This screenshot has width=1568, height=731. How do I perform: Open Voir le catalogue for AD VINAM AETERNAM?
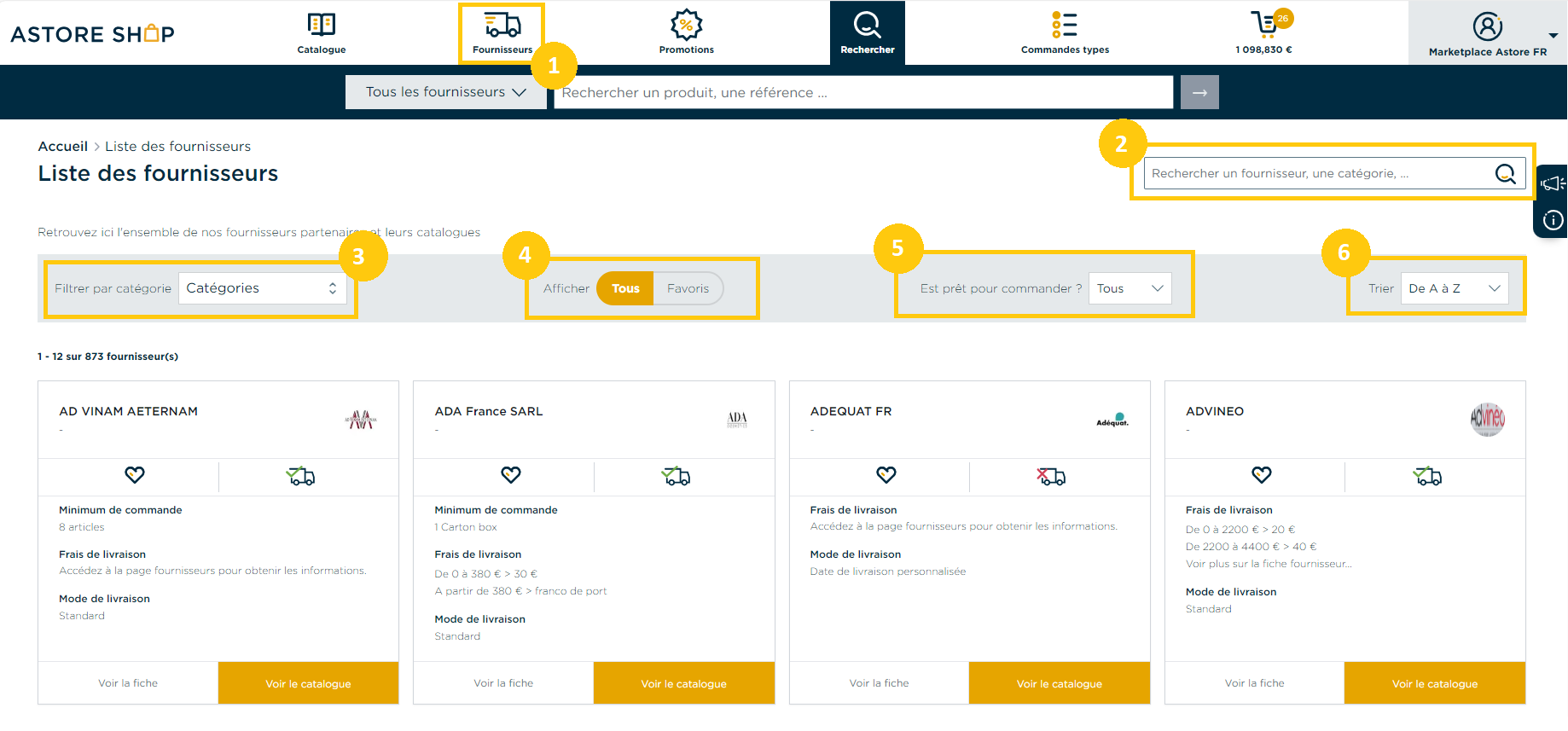pyautogui.click(x=308, y=683)
